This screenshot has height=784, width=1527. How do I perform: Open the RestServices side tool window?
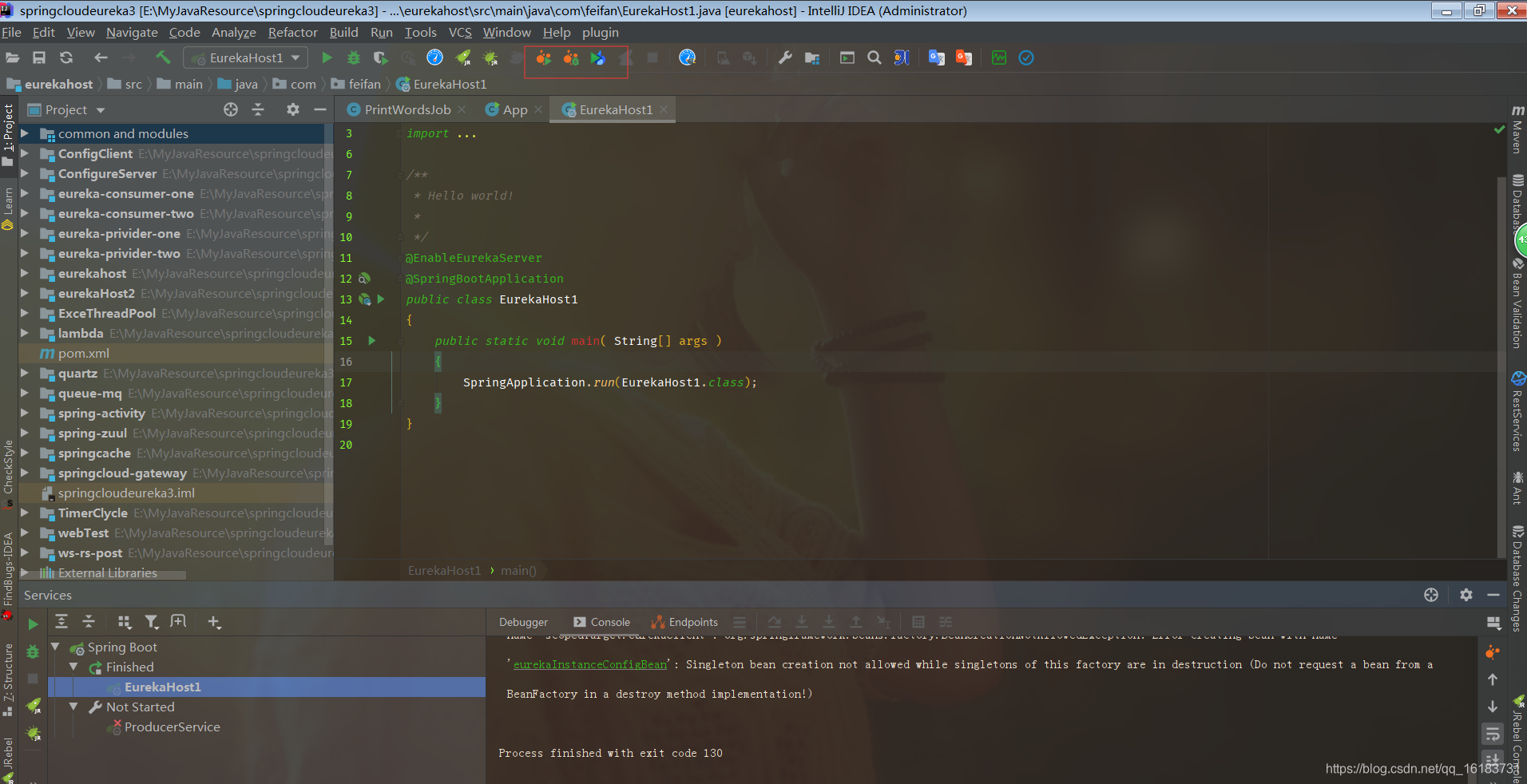(x=1517, y=412)
